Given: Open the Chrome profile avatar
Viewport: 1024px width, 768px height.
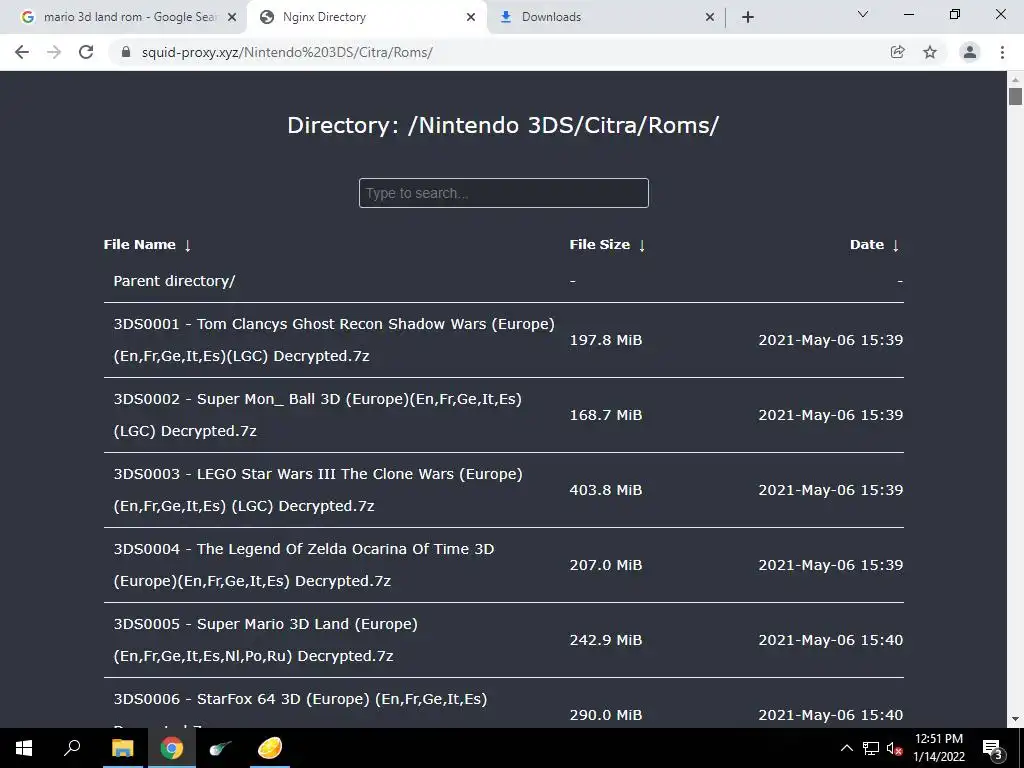Looking at the screenshot, I should tap(970, 52).
